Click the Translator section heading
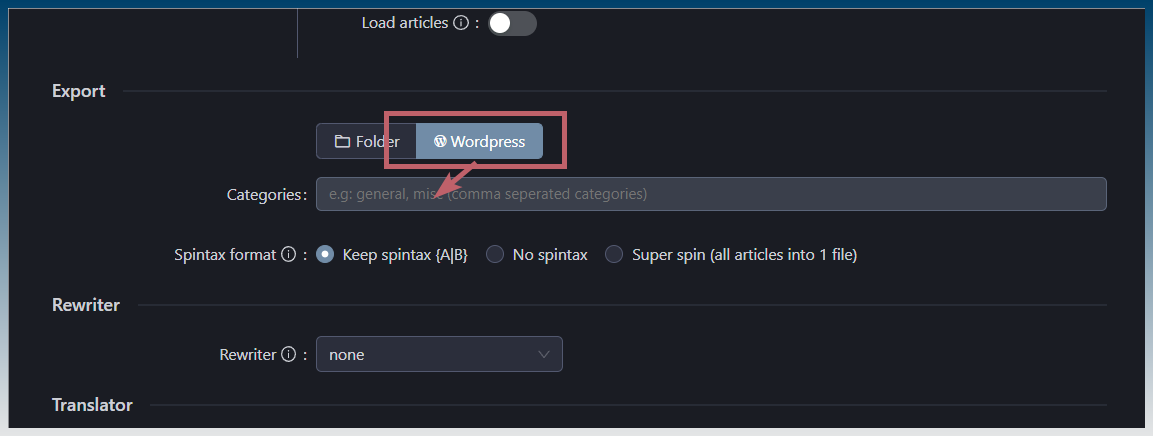This screenshot has height=436, width=1153. coord(92,405)
